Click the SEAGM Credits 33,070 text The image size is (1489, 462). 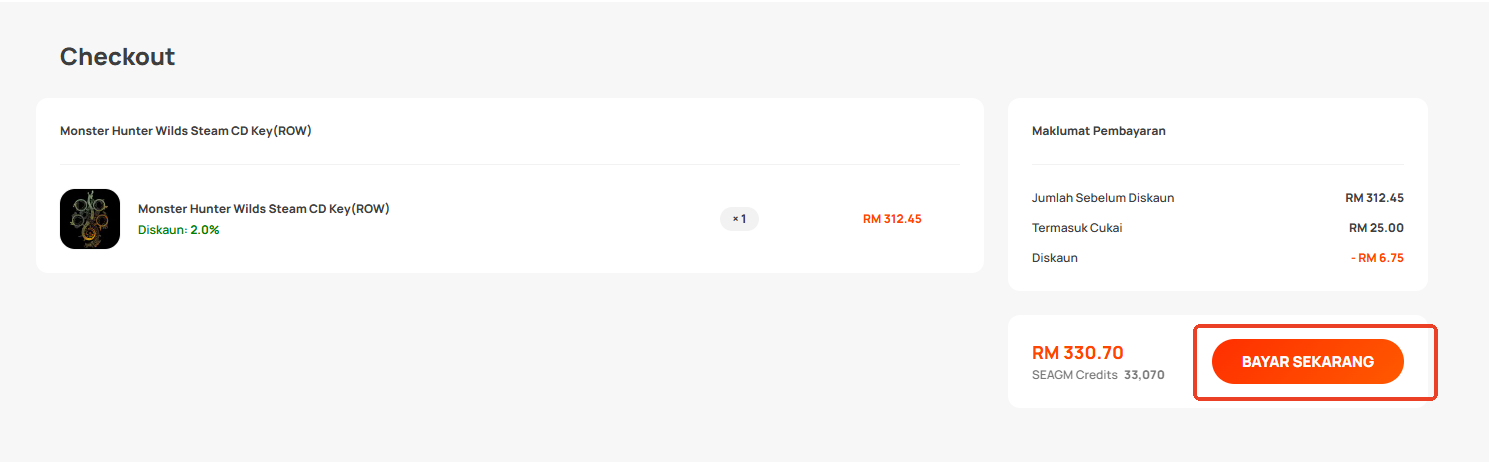(1098, 375)
